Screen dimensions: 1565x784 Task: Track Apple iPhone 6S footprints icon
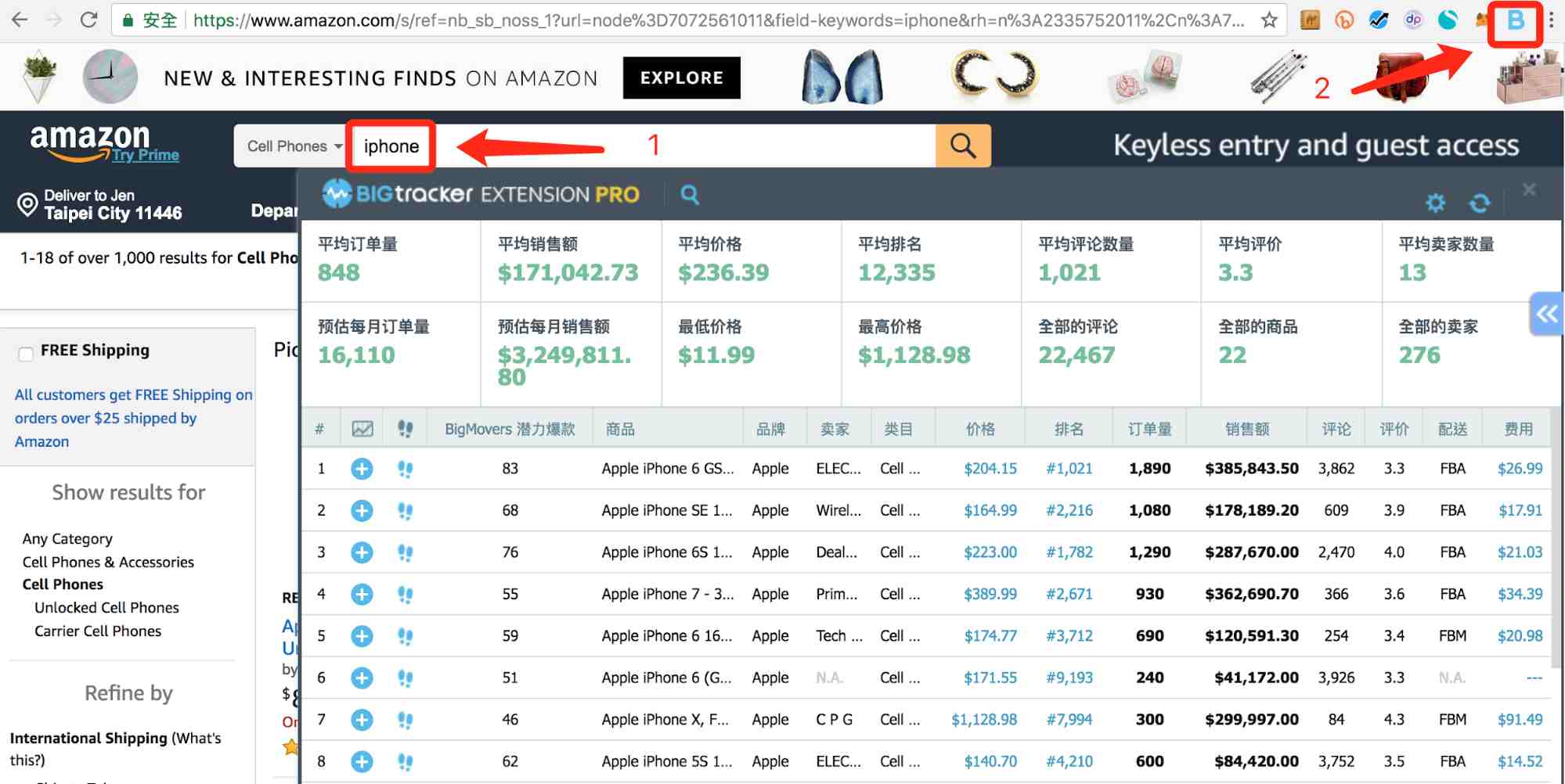tap(405, 552)
